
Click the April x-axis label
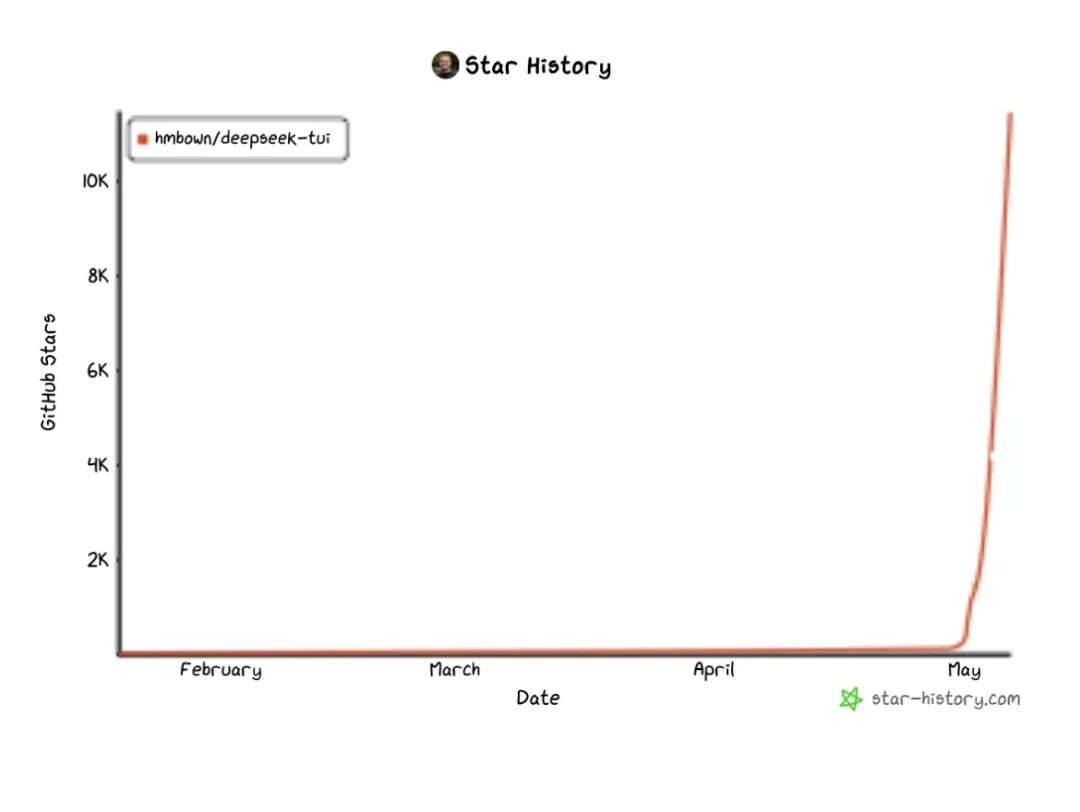click(714, 670)
